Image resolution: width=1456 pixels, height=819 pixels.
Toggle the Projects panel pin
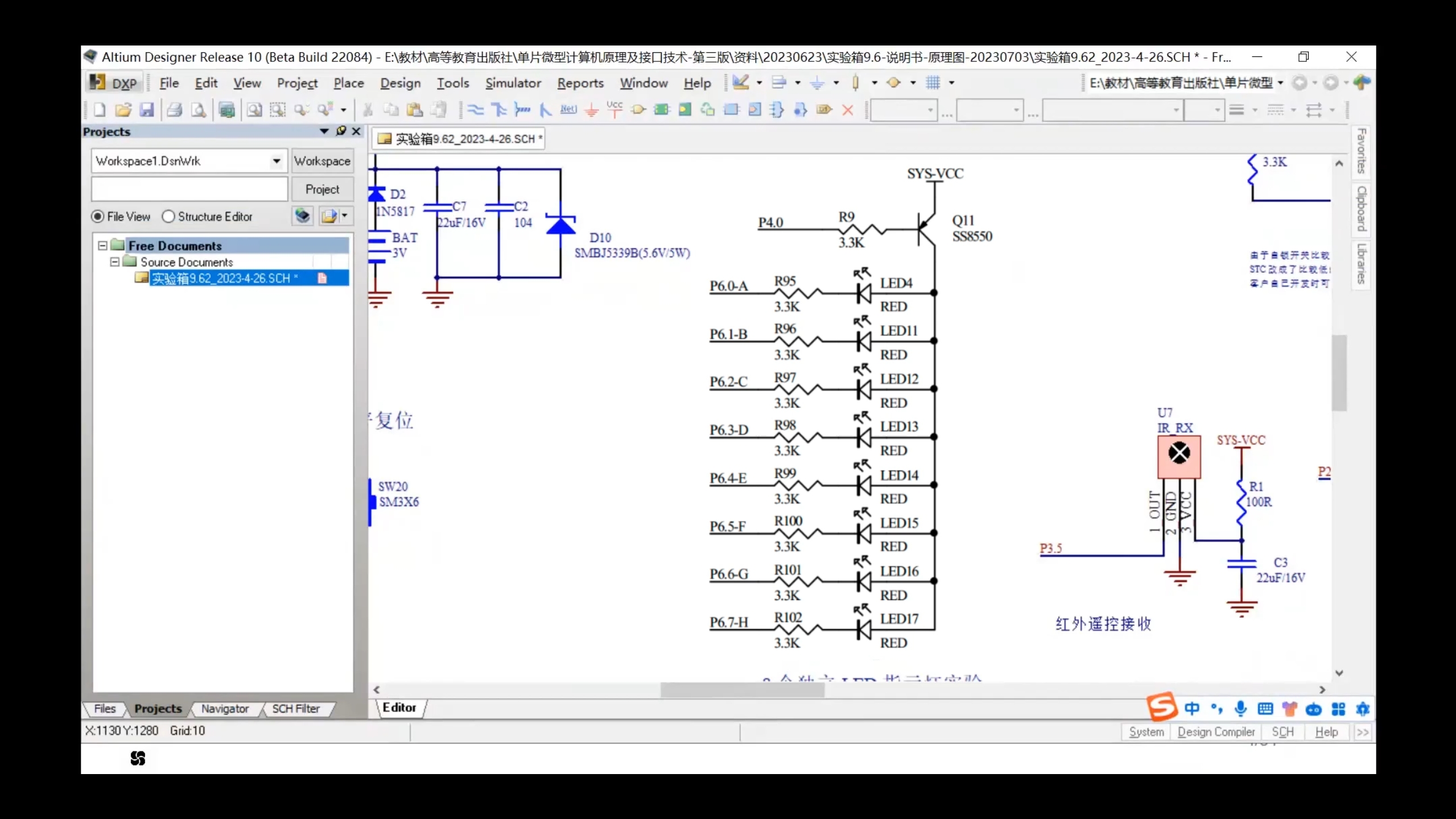[x=341, y=131]
